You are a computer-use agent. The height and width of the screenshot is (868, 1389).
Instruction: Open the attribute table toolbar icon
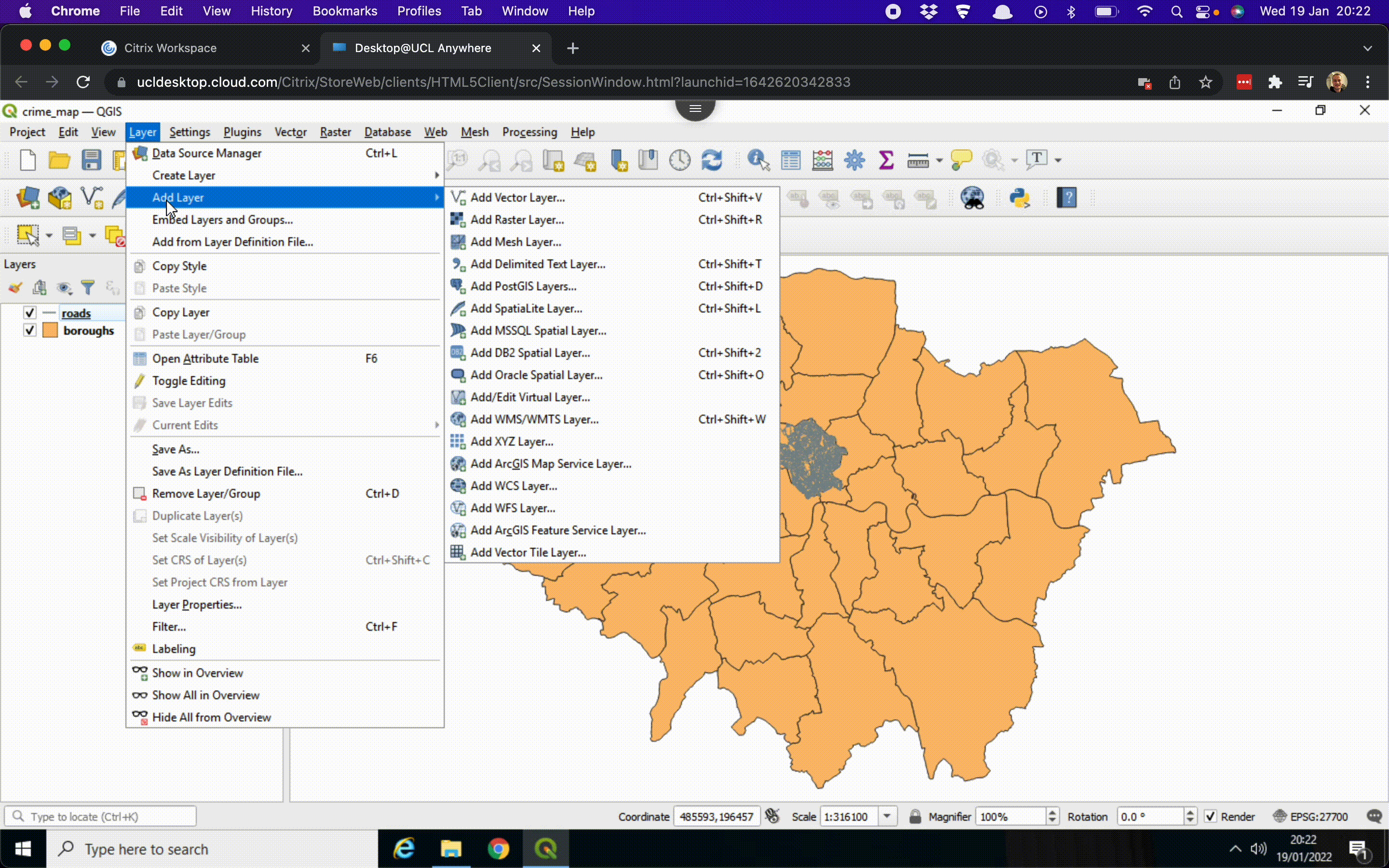click(x=790, y=160)
